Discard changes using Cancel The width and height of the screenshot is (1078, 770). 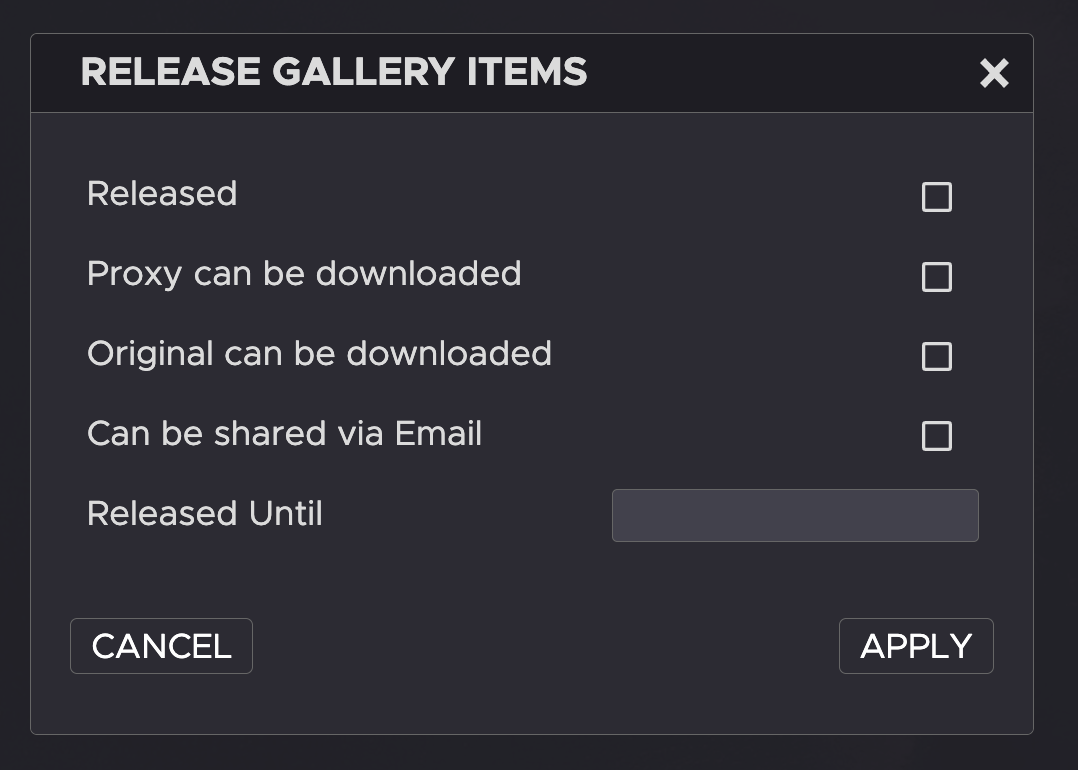(161, 646)
